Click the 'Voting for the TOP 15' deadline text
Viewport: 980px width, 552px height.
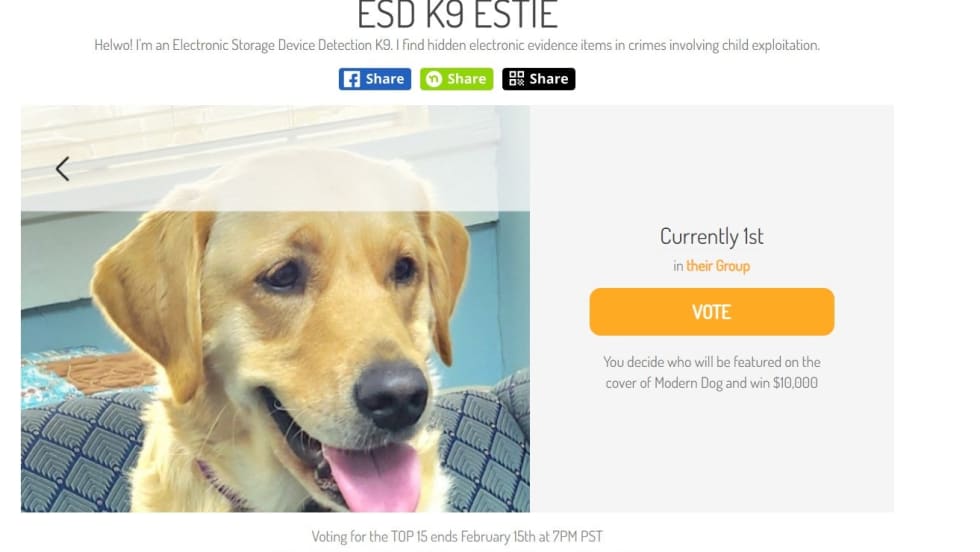457,536
